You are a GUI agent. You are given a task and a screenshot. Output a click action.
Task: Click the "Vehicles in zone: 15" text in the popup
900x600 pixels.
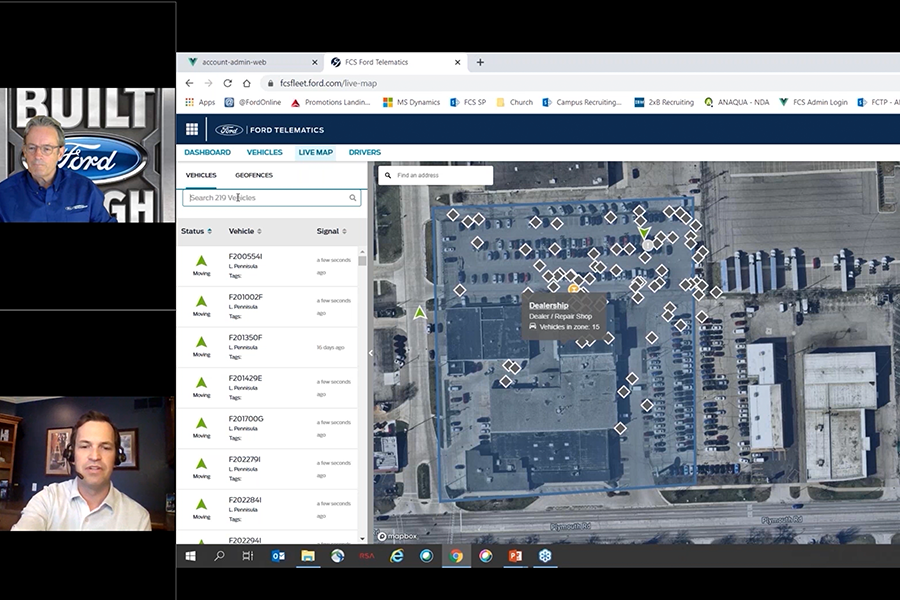[x=569, y=327]
